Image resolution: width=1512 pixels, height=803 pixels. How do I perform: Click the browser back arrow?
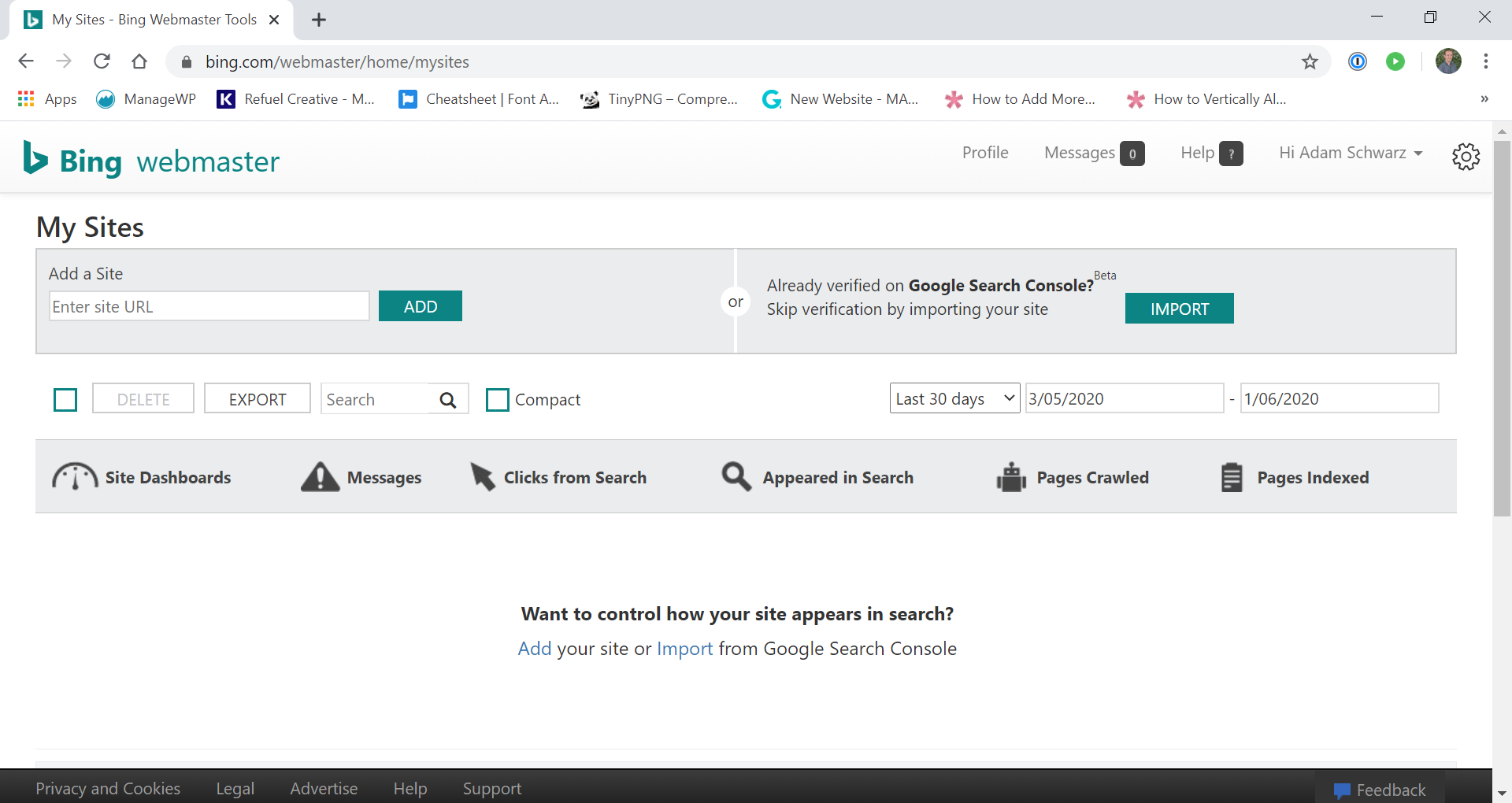click(26, 61)
